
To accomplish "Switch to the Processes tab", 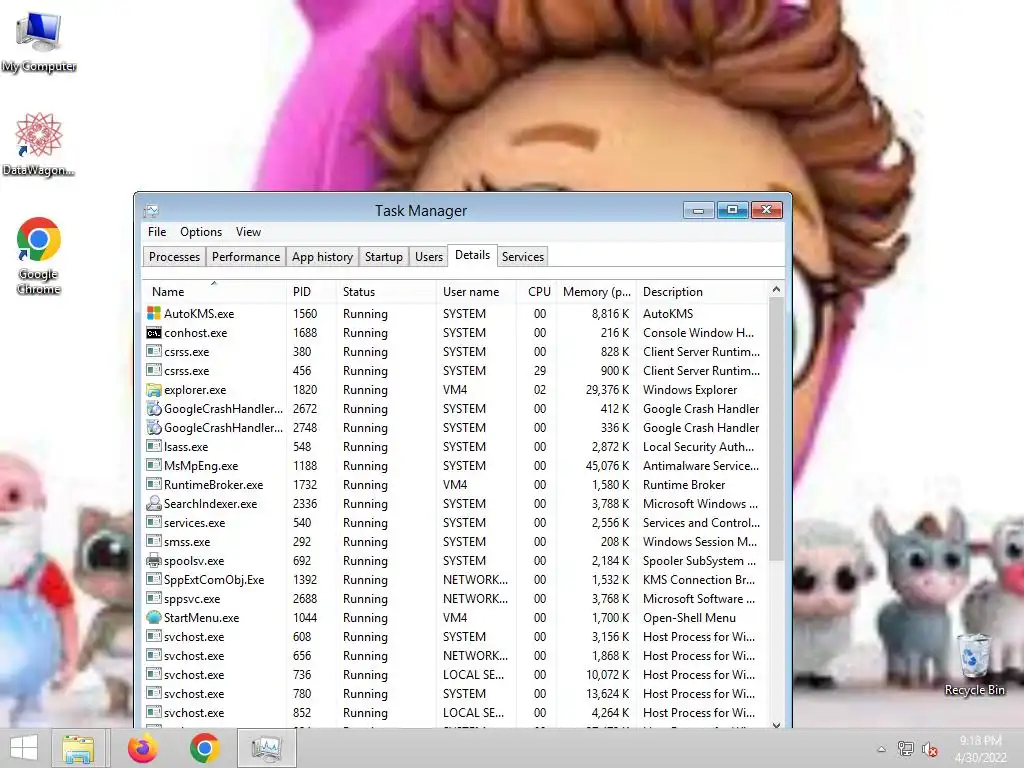I will 174,257.
